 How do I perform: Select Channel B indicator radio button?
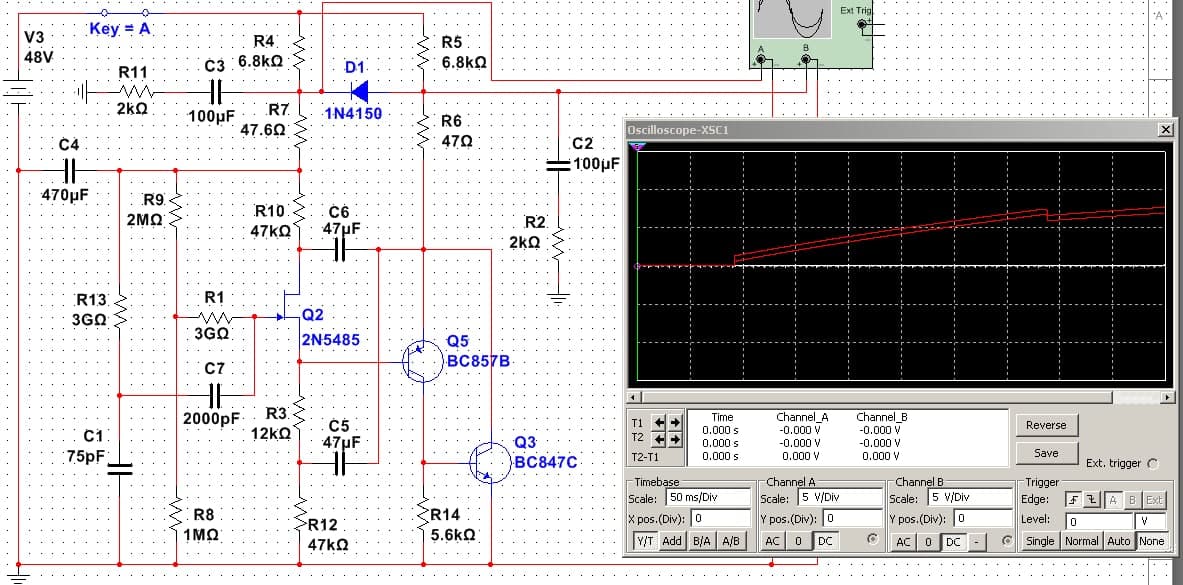point(1006,540)
